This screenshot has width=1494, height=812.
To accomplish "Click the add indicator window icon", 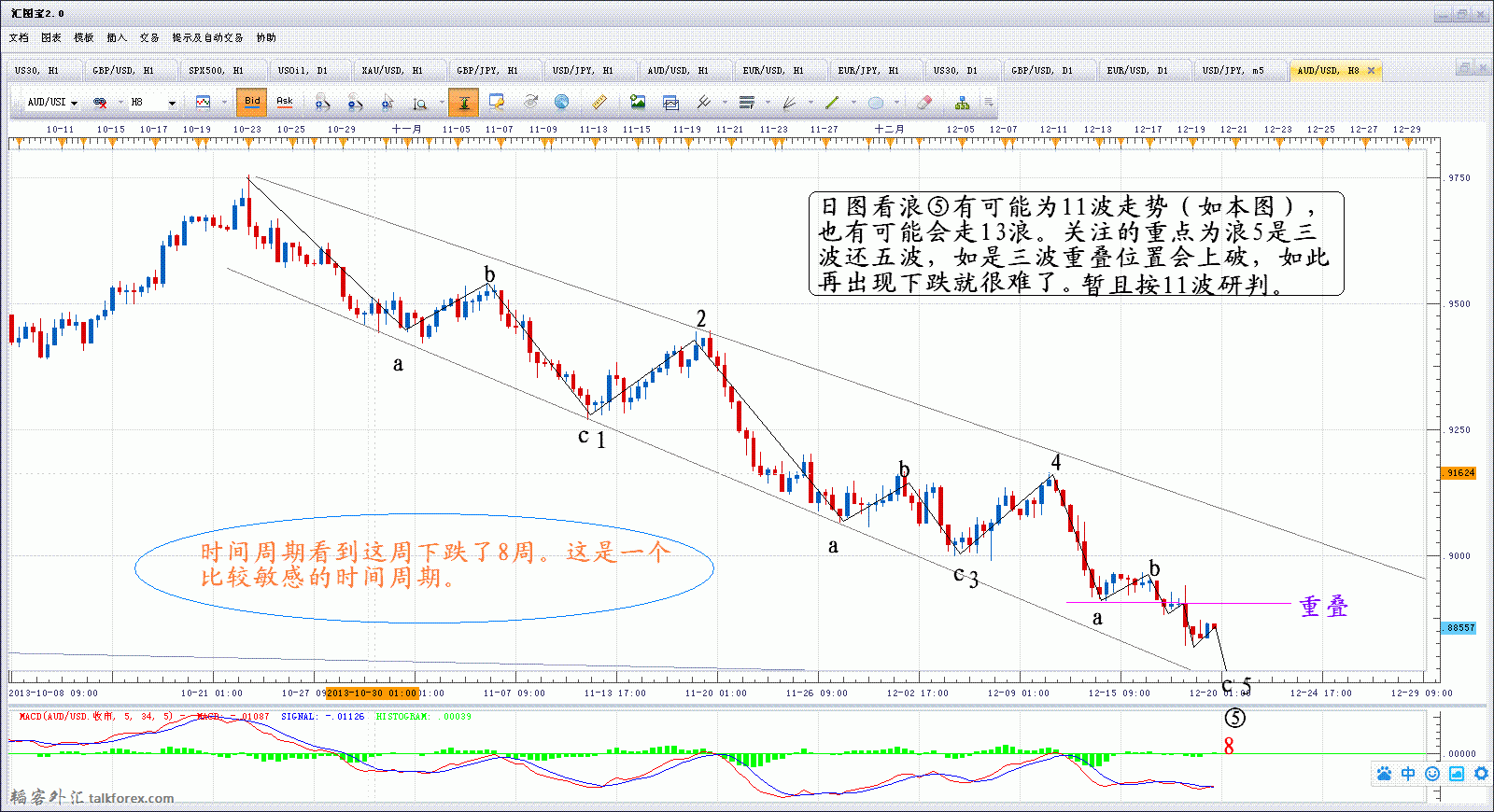I will click(x=670, y=103).
